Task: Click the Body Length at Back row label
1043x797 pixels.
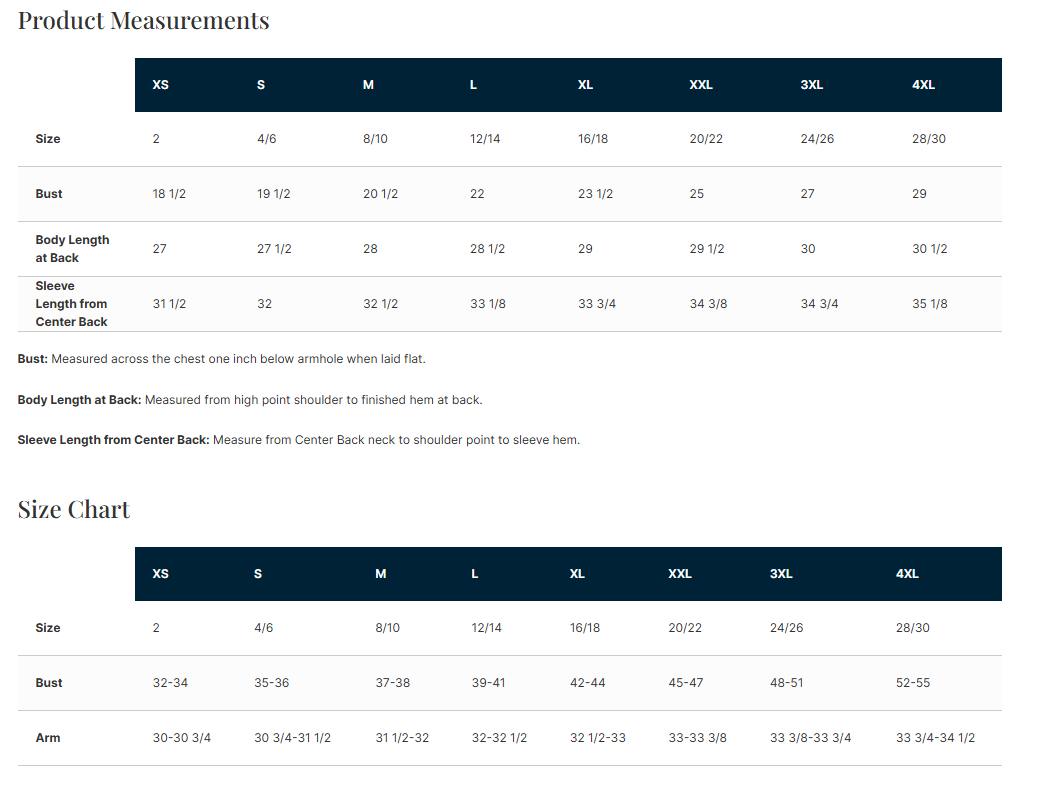Action: tap(72, 249)
